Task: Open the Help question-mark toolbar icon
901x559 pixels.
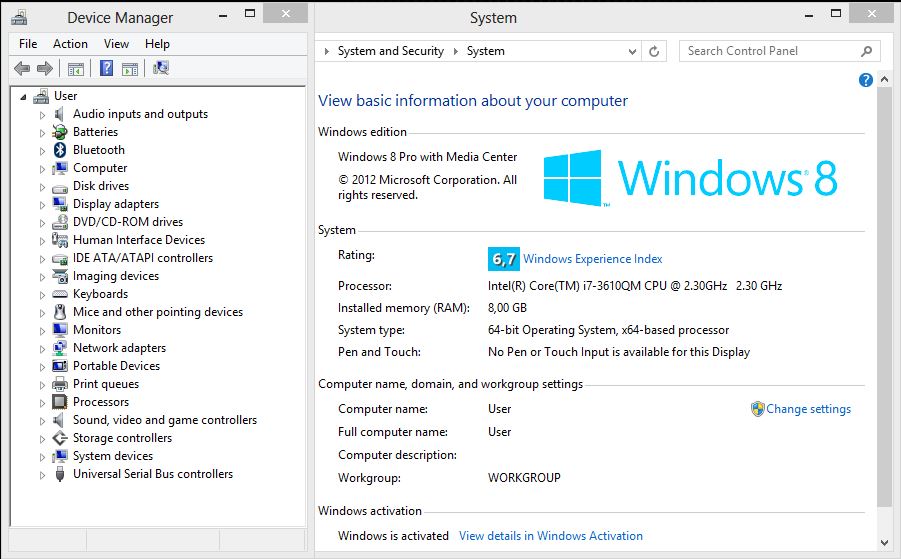Action: (x=106, y=68)
